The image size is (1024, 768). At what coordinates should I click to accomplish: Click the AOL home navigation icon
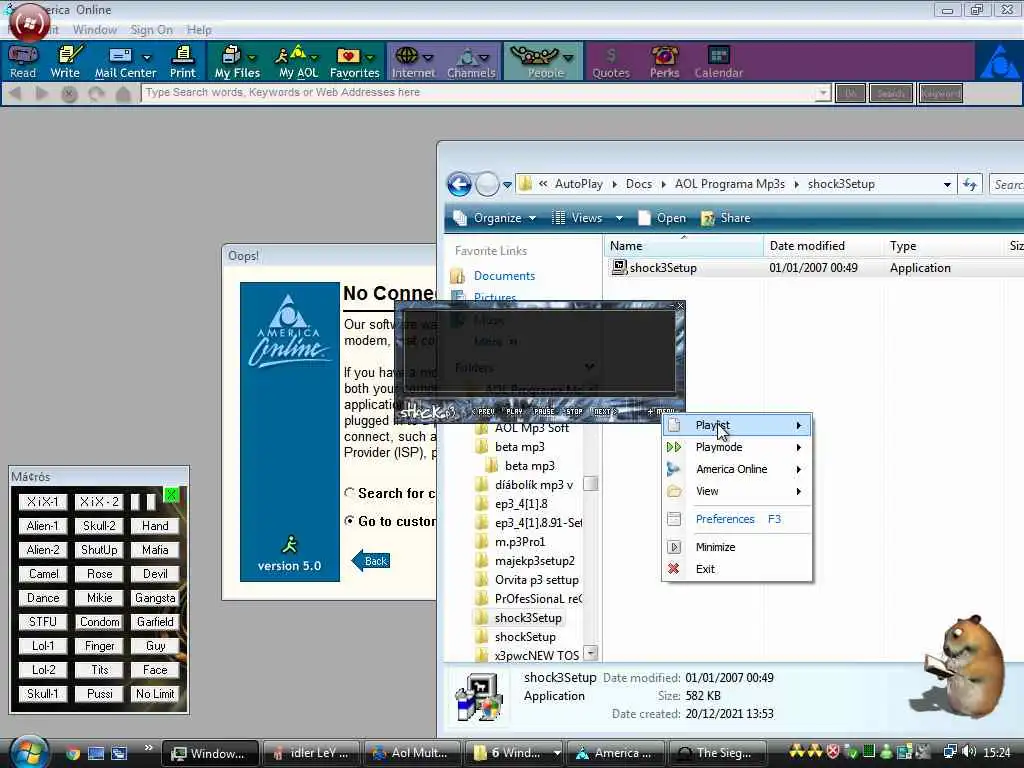123,94
